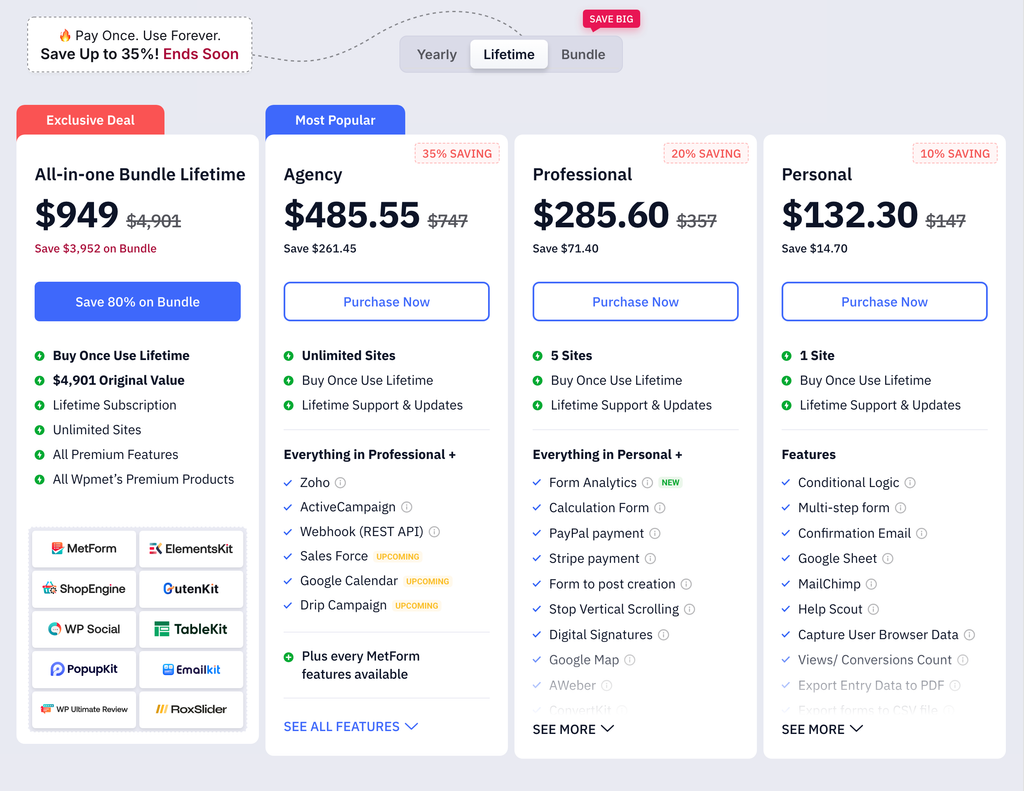Click Purchase Now for Professional plan
This screenshot has width=1024, height=791.
coord(635,302)
